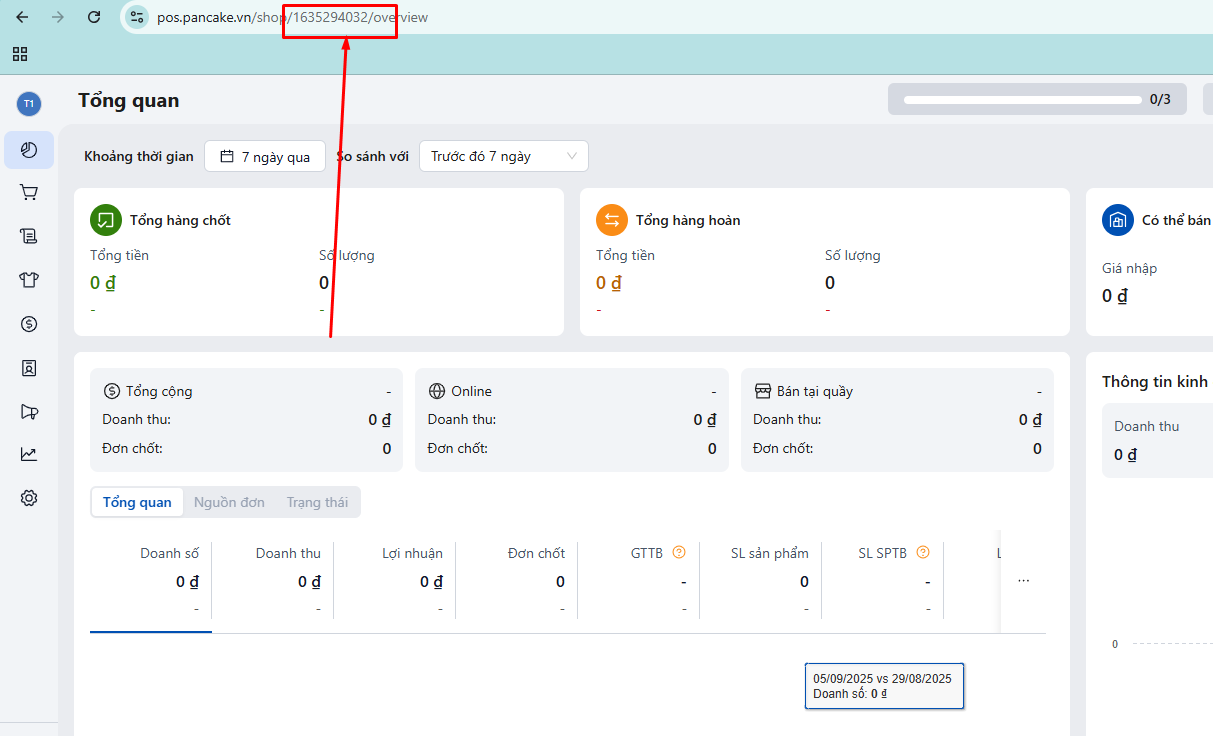
Task: Open the reports line chart sidebar icon
Action: [x=29, y=454]
